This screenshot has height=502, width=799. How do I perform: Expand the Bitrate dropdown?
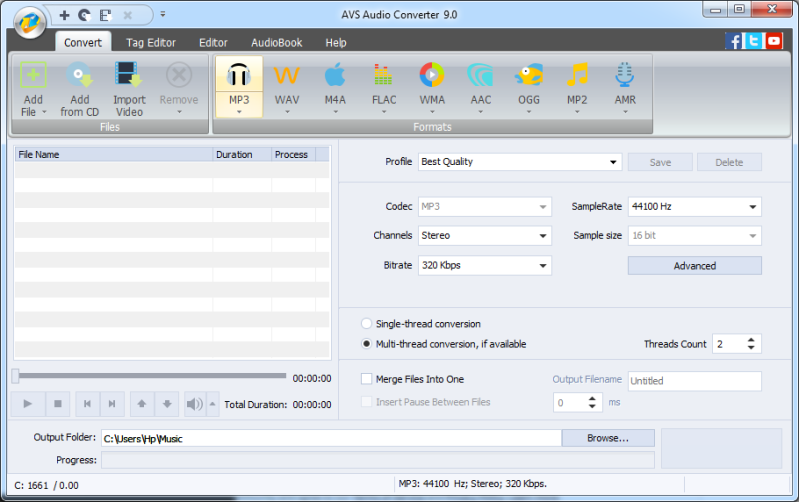click(484, 266)
